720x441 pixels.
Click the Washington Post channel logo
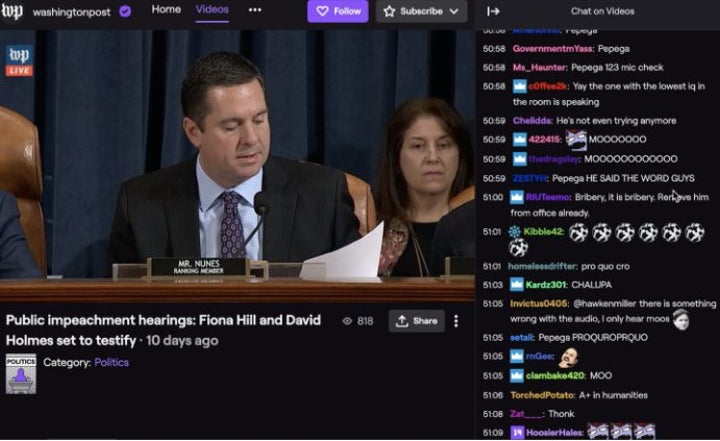pyautogui.click(x=11, y=11)
